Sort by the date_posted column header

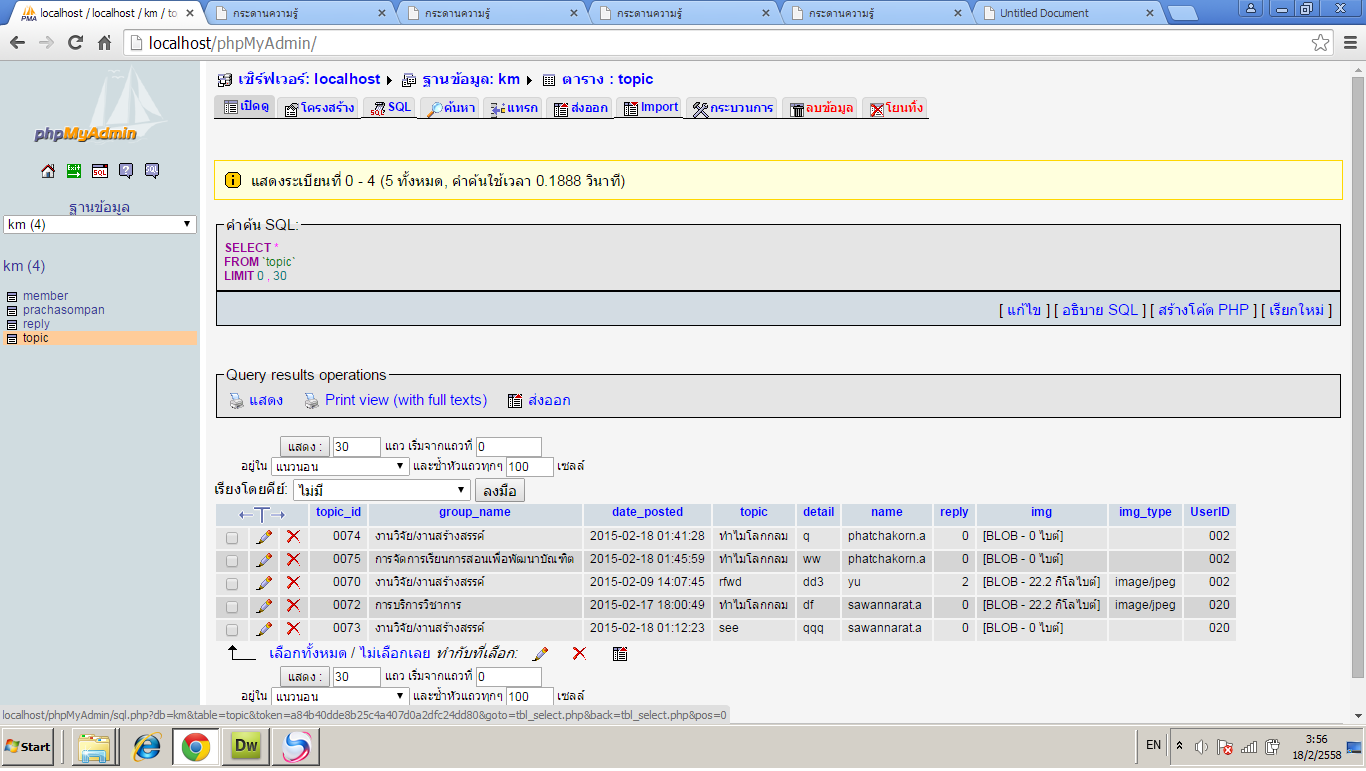point(647,512)
